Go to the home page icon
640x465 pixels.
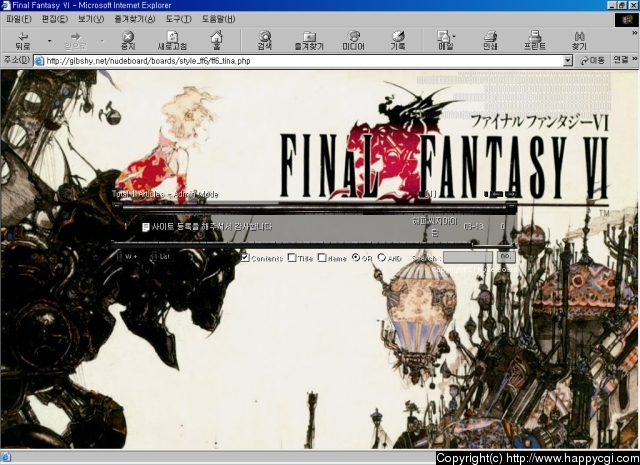click(216, 40)
